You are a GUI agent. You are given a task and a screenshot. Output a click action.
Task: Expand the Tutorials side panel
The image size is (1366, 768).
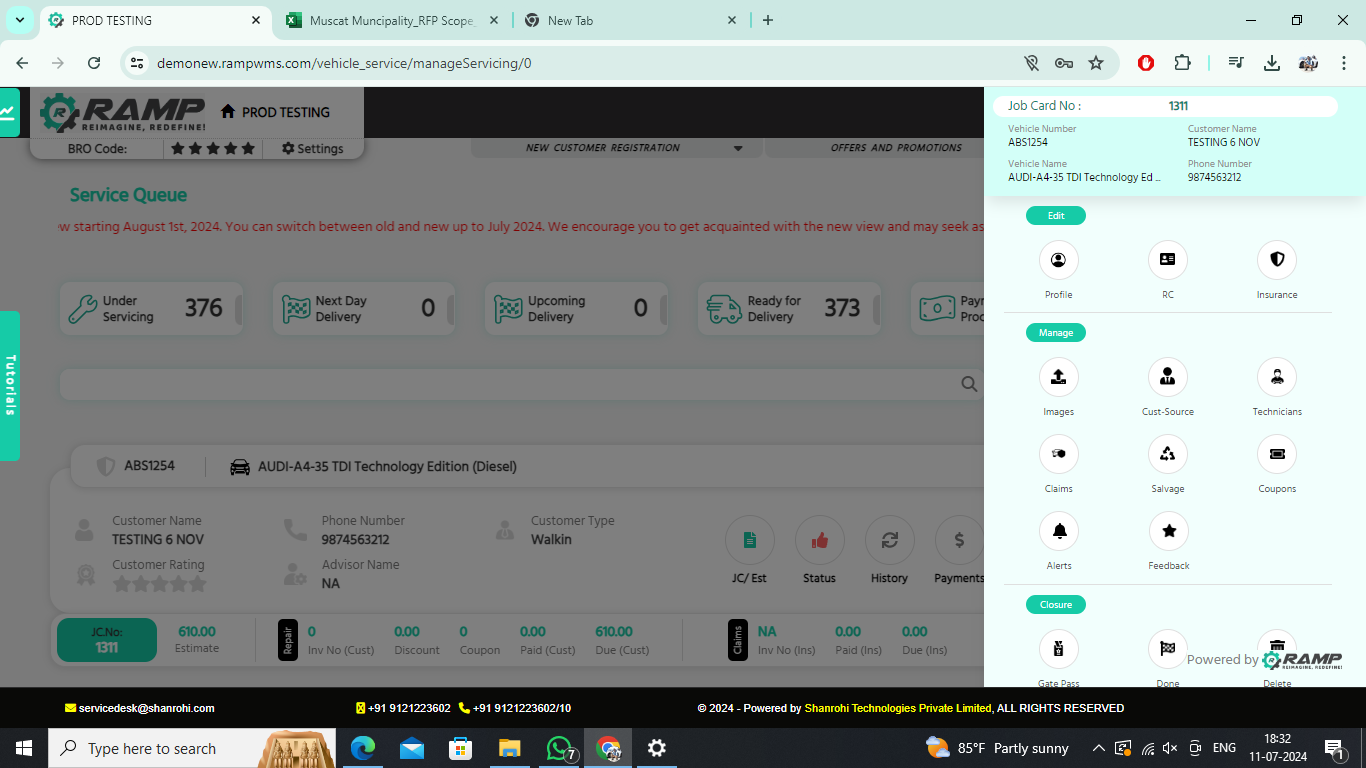[11, 385]
